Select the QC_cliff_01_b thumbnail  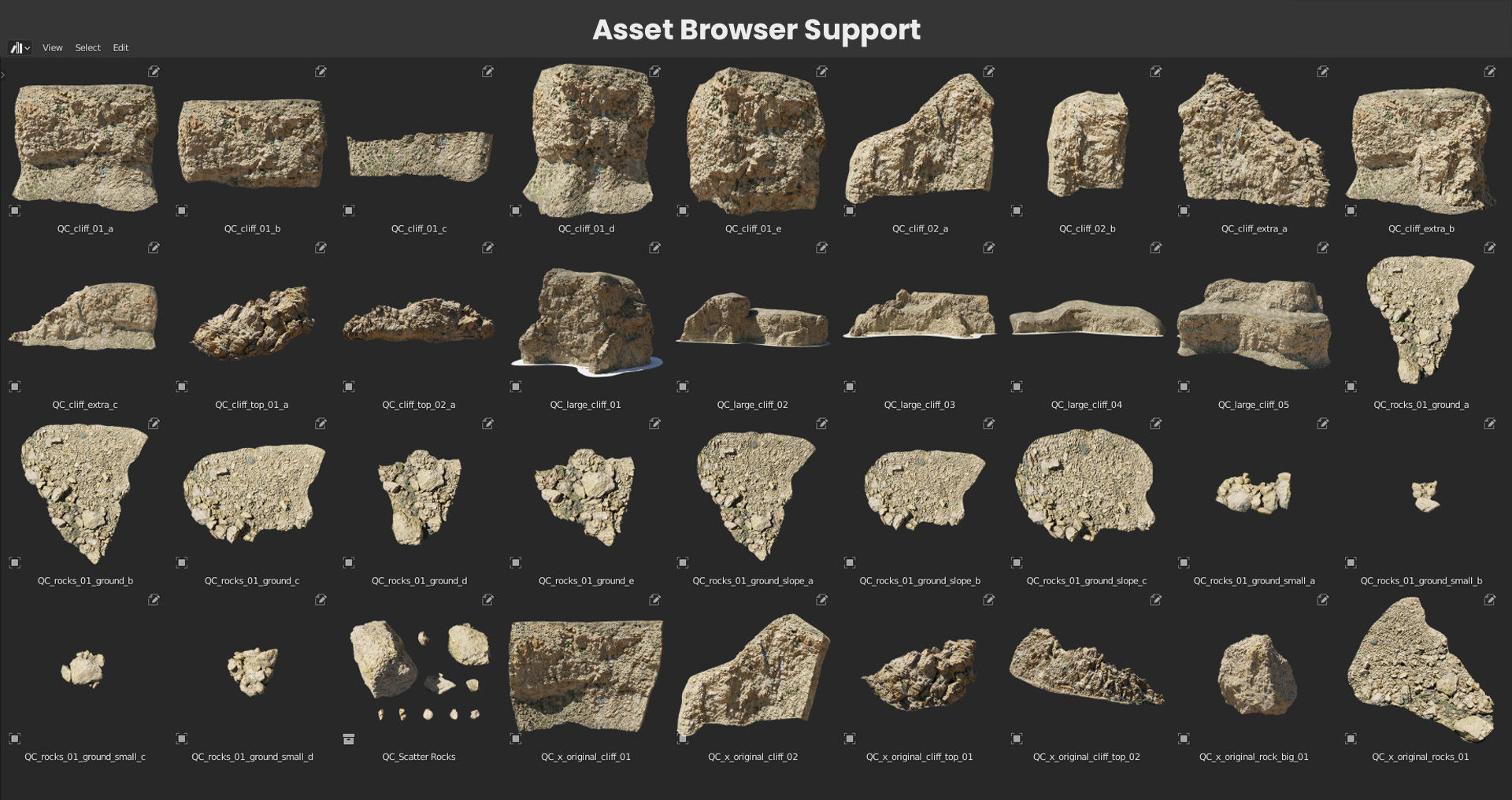252,143
